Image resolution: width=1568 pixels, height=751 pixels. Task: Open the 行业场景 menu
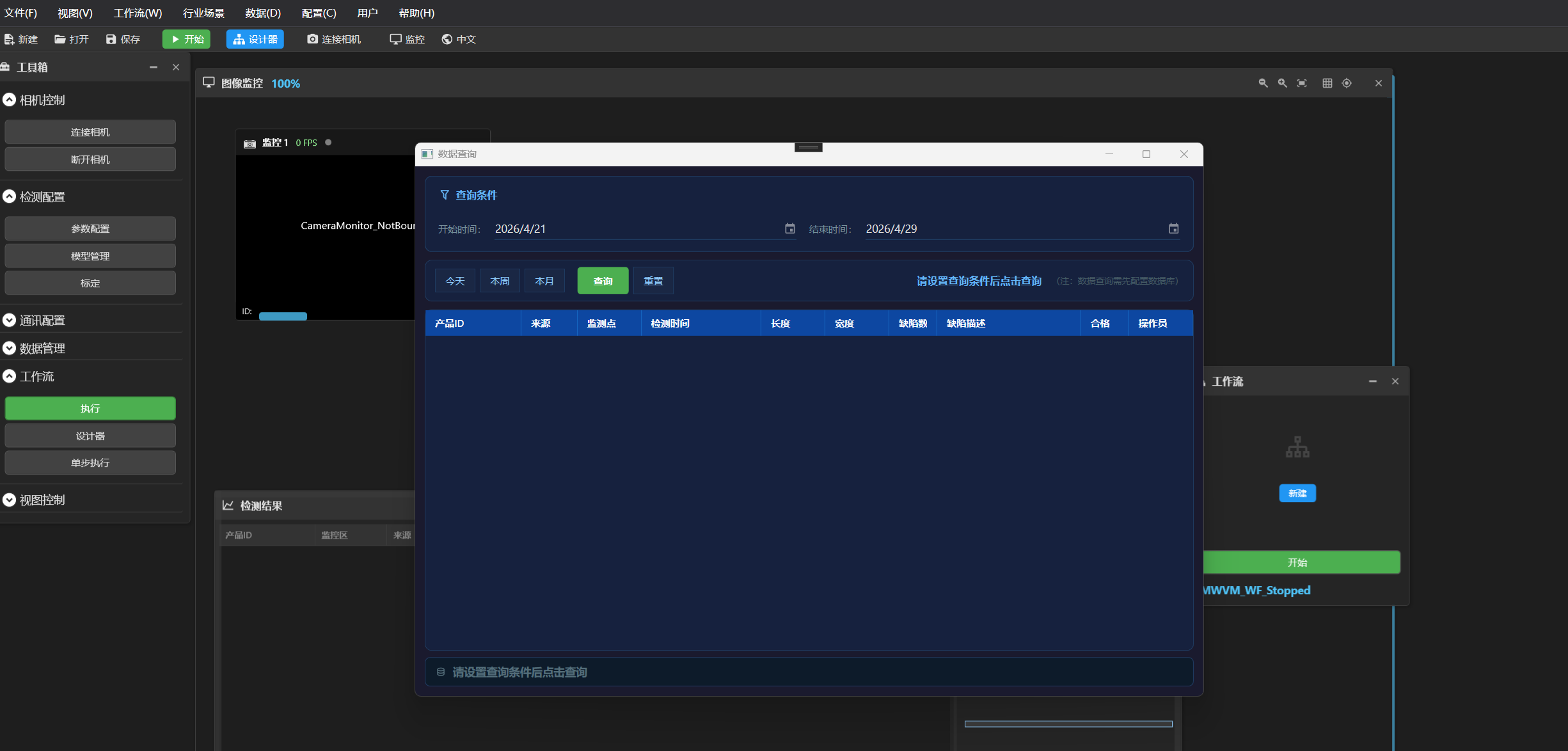[203, 13]
